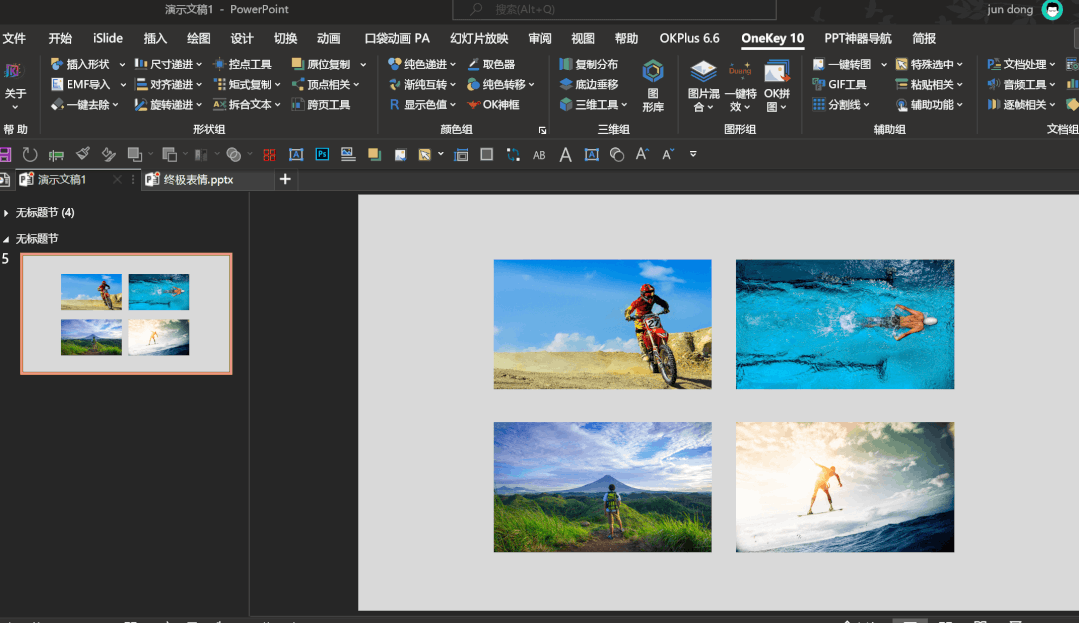
Task: Open the OKPlus 6.6 ribbon tab
Action: click(689, 38)
